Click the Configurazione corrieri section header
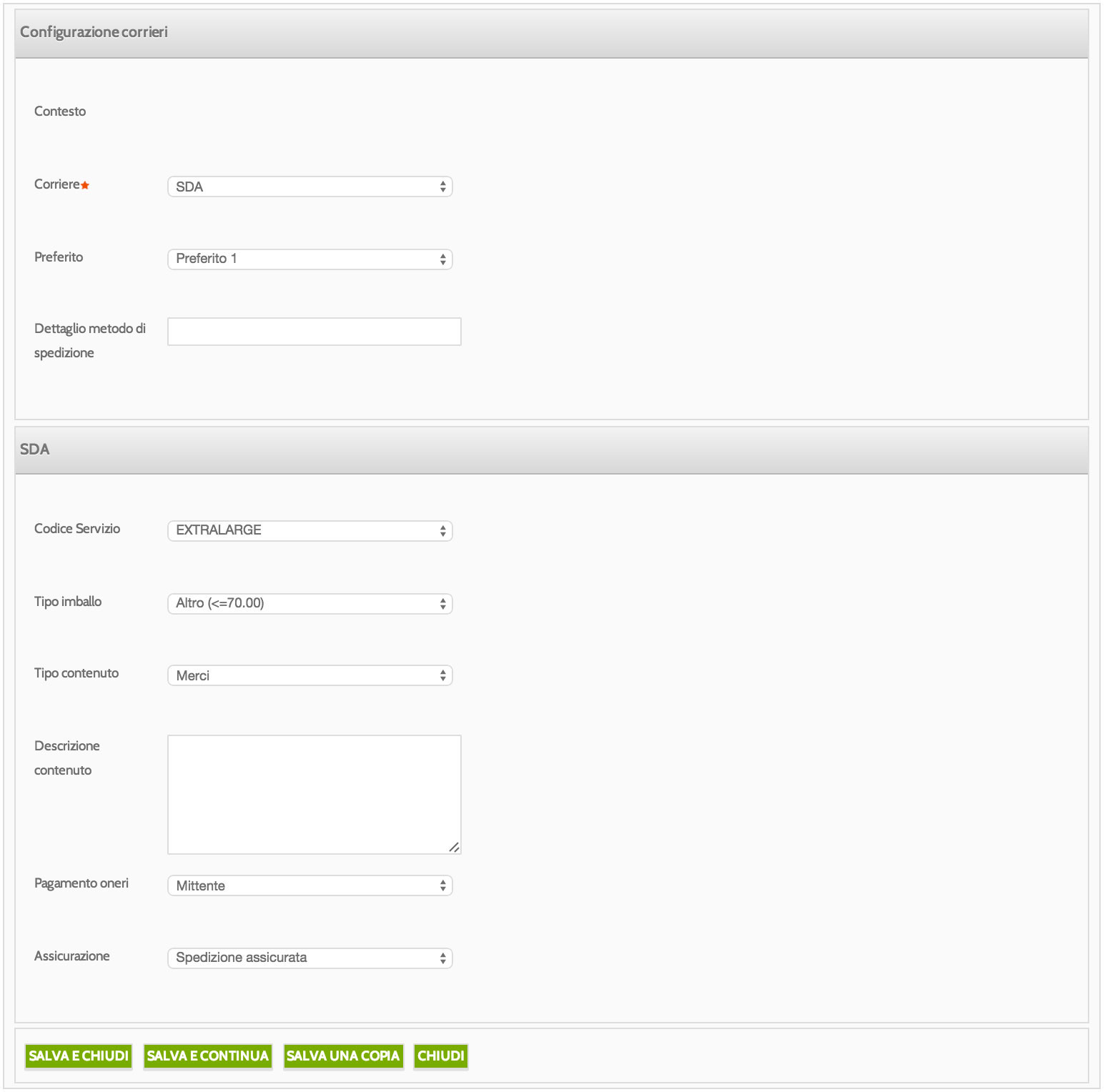The width and height of the screenshot is (1105, 1092). tap(94, 32)
